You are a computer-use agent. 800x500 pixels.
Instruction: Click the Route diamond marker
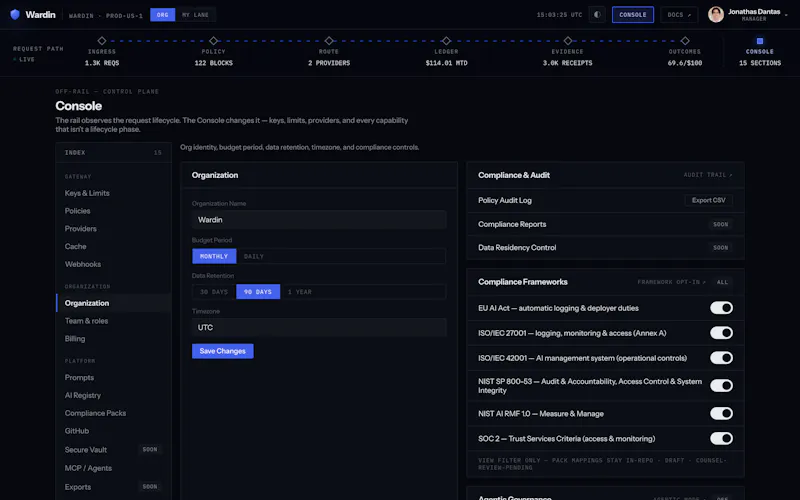tap(329, 41)
